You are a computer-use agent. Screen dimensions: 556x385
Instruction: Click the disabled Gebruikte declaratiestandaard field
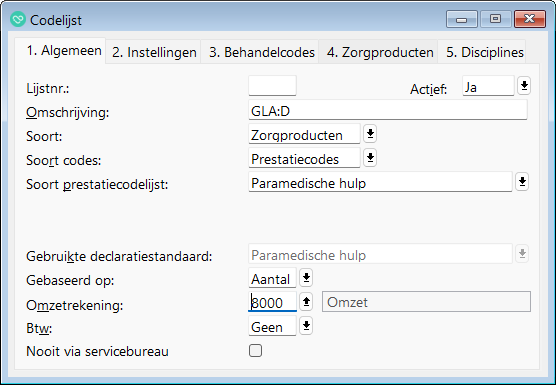380,254
